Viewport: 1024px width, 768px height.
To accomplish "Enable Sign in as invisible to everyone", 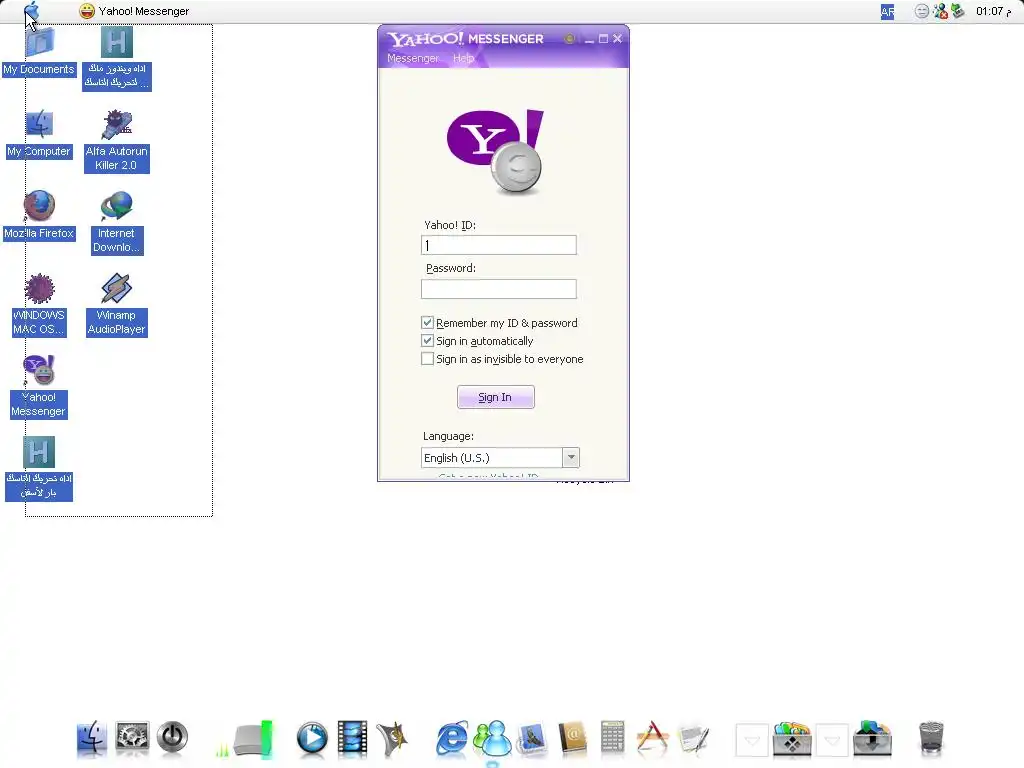I will [427, 359].
